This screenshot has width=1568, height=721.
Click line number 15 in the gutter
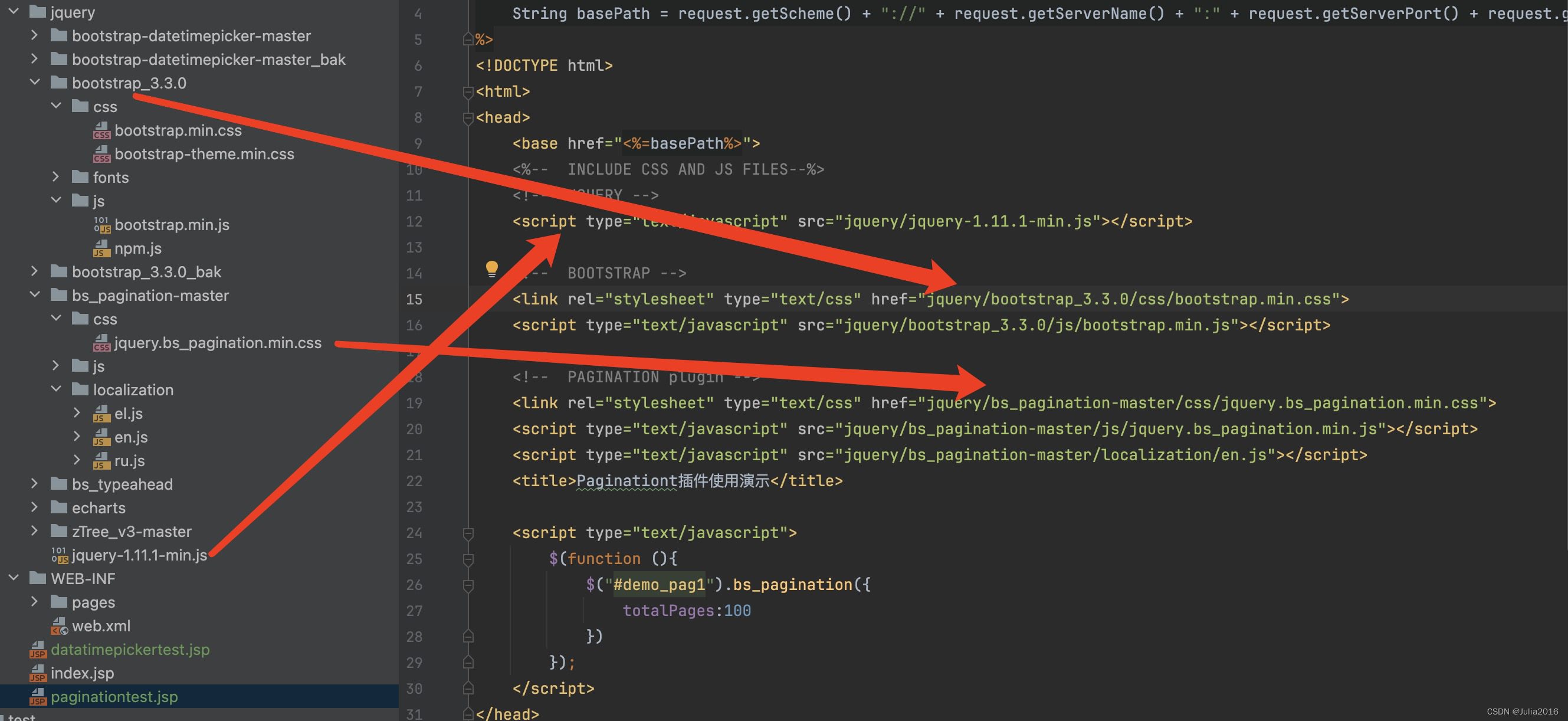pos(414,299)
